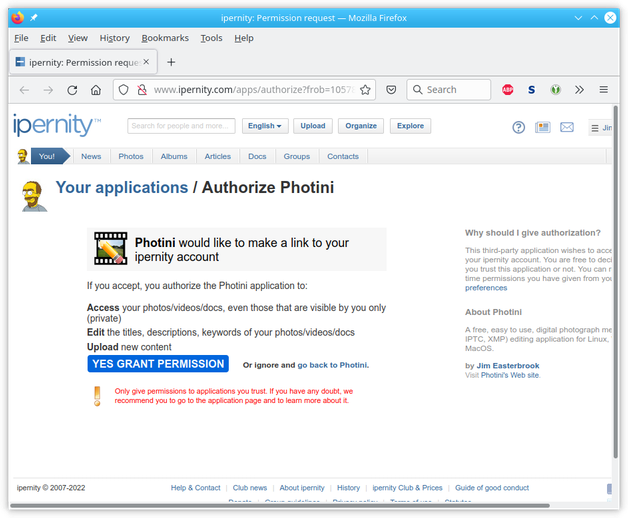Open the View menu
This screenshot has height=518, width=628.
[78, 38]
